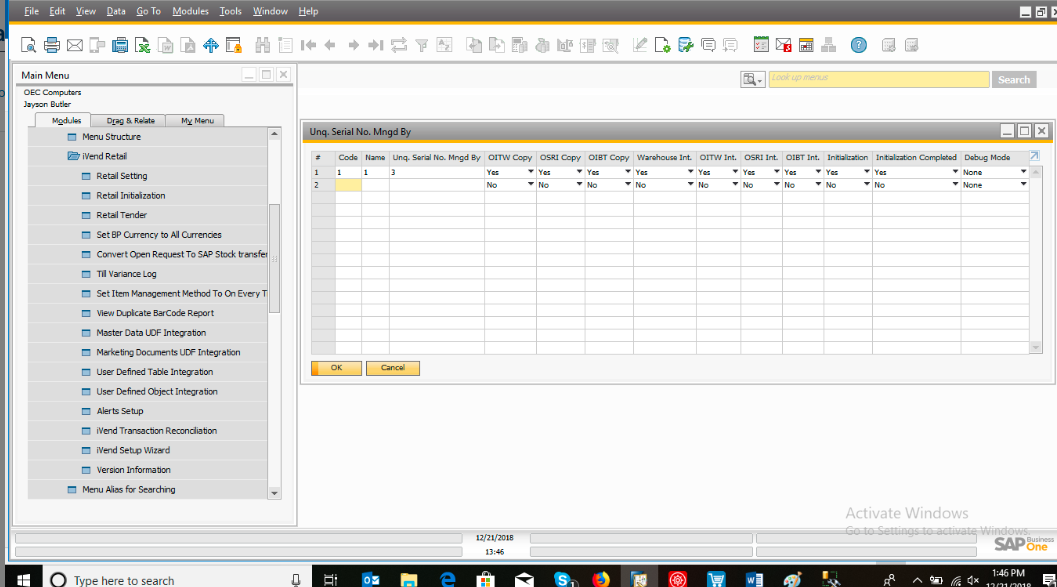
Task: Click the blue Launch Application arrows icon
Action: [x=211, y=45]
